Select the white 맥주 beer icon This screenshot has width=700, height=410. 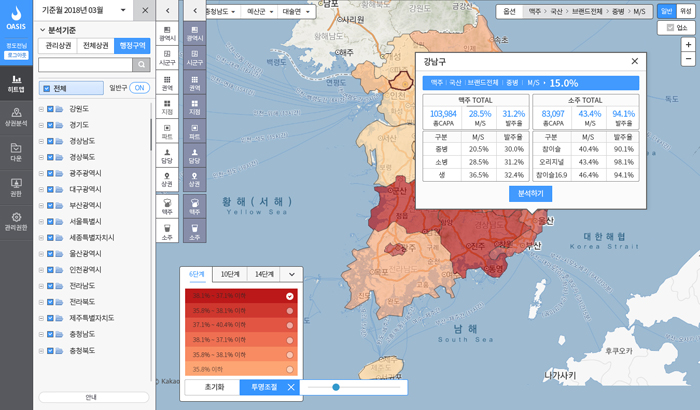tap(168, 206)
